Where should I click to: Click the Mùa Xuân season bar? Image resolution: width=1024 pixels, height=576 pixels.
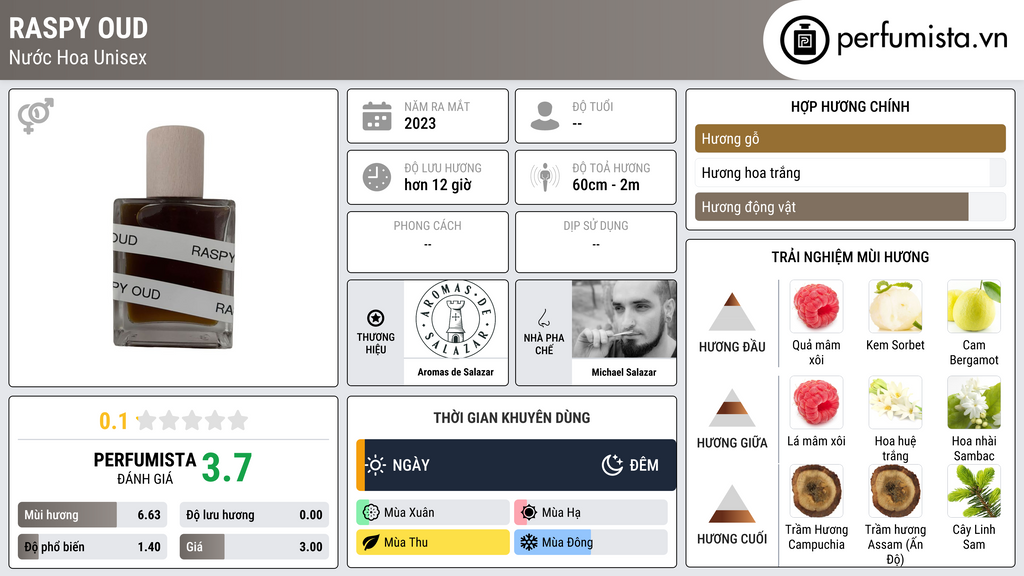pos(433,513)
